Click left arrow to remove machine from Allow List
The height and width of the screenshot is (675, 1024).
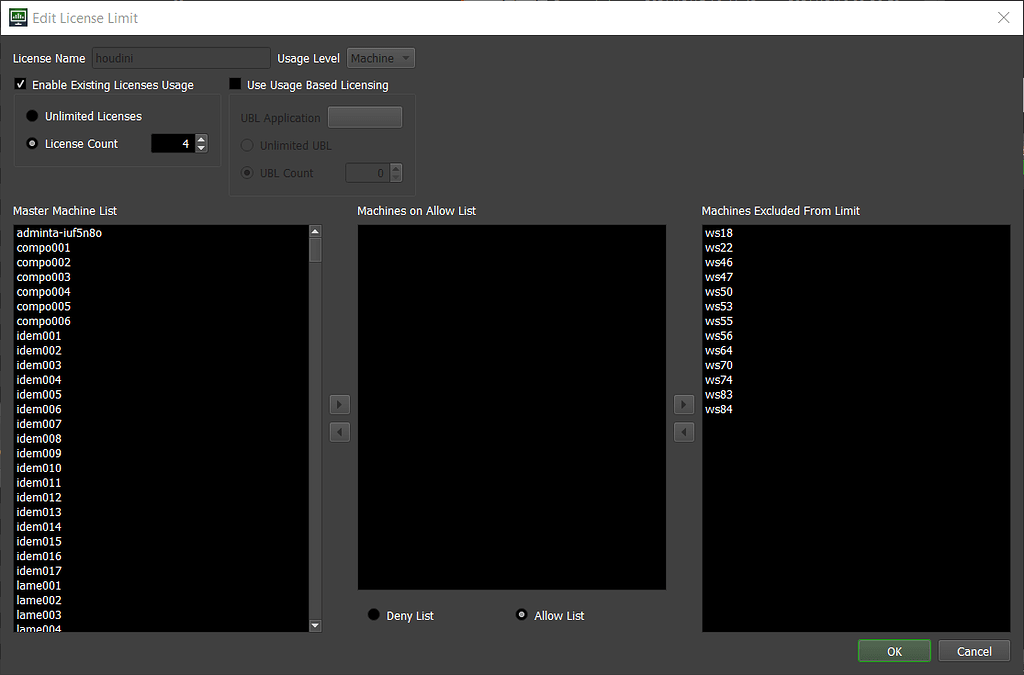pyautogui.click(x=340, y=431)
